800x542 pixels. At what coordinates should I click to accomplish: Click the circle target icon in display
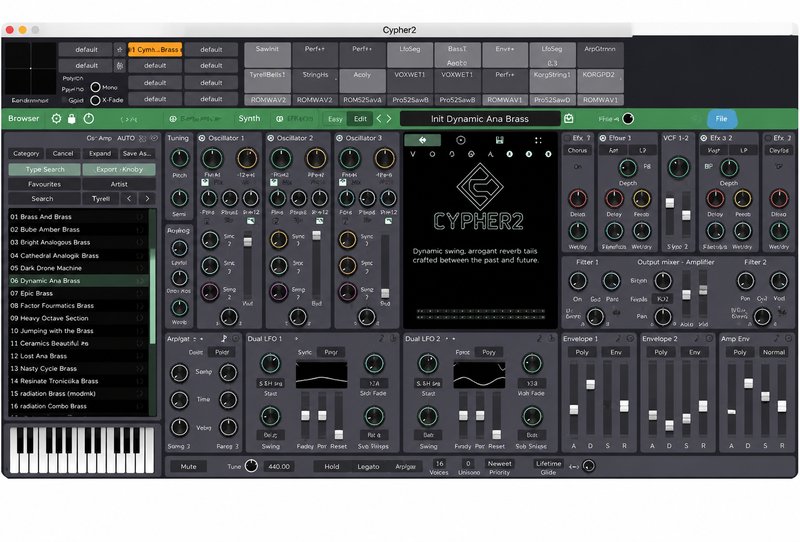(461, 140)
